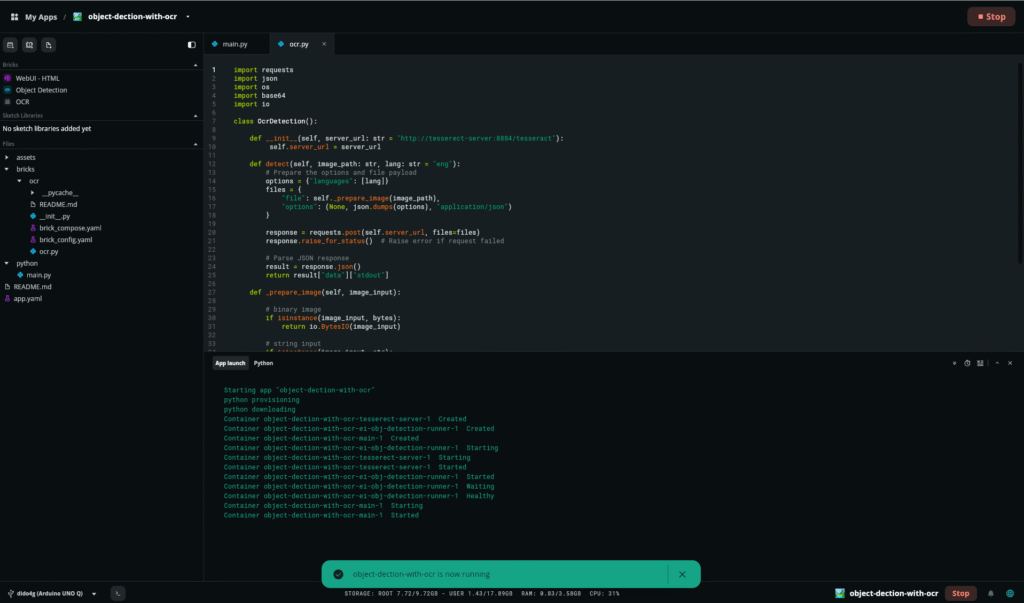Open the terminal icon in status bar
Screen dimensions: 1024x603
tap(118, 593)
